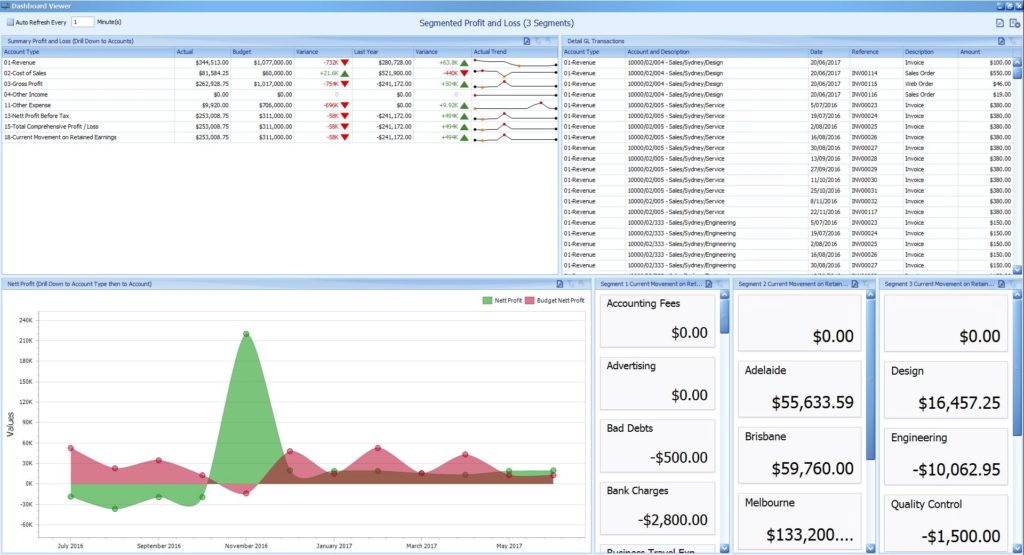Click the Segment 2 panel scrollbar thumb
Viewport: 1024px width, 555px height.
871,379
